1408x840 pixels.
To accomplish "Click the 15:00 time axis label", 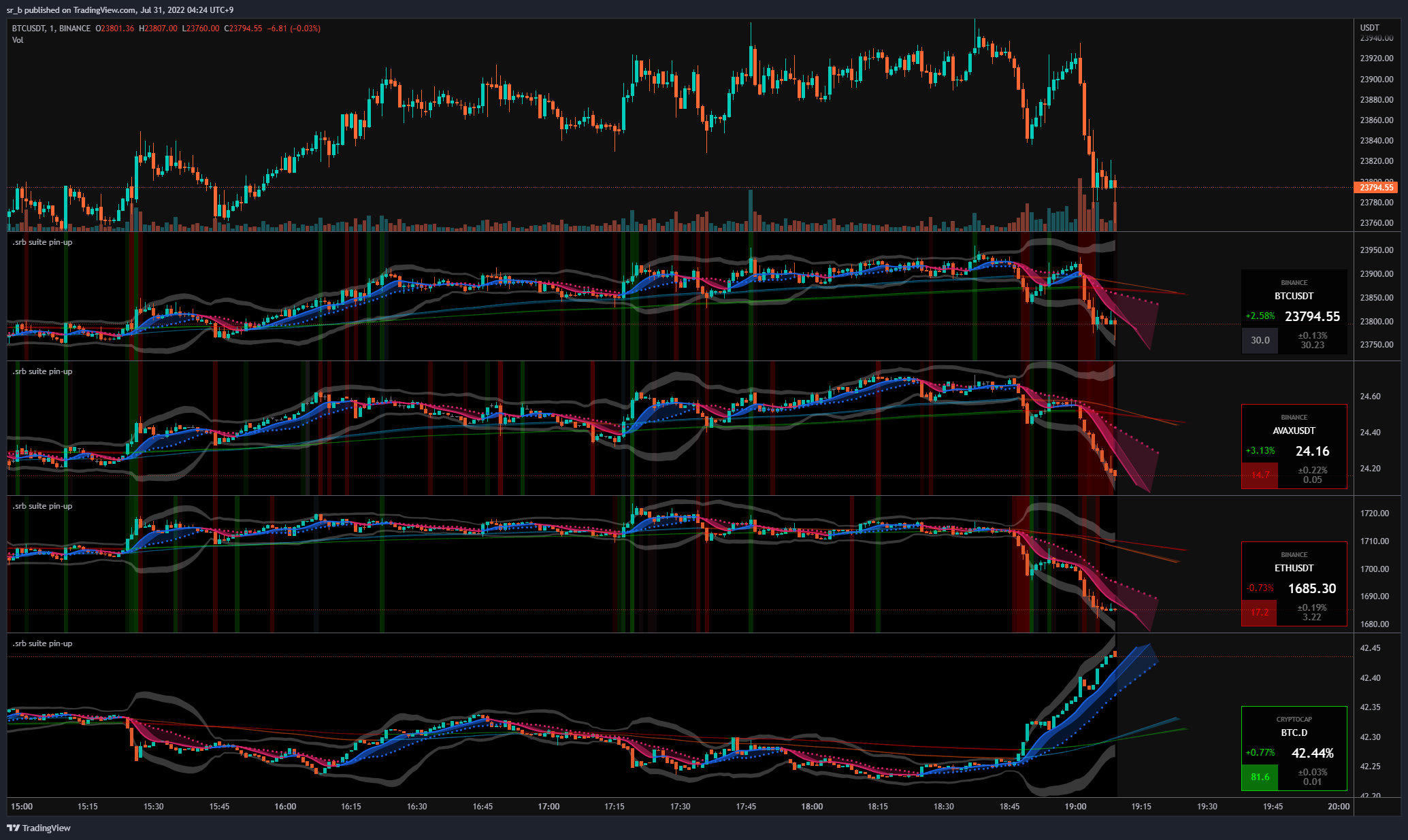I will click(x=22, y=807).
